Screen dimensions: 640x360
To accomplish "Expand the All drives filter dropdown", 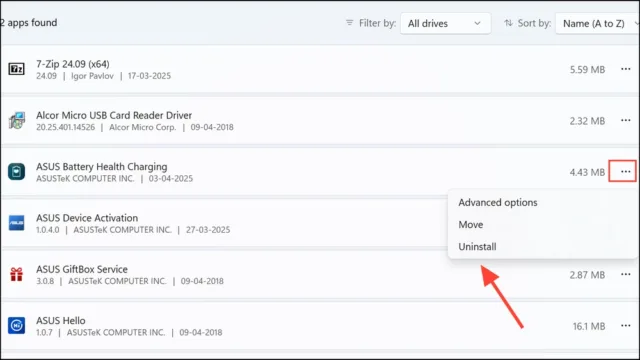I will click(445, 23).
